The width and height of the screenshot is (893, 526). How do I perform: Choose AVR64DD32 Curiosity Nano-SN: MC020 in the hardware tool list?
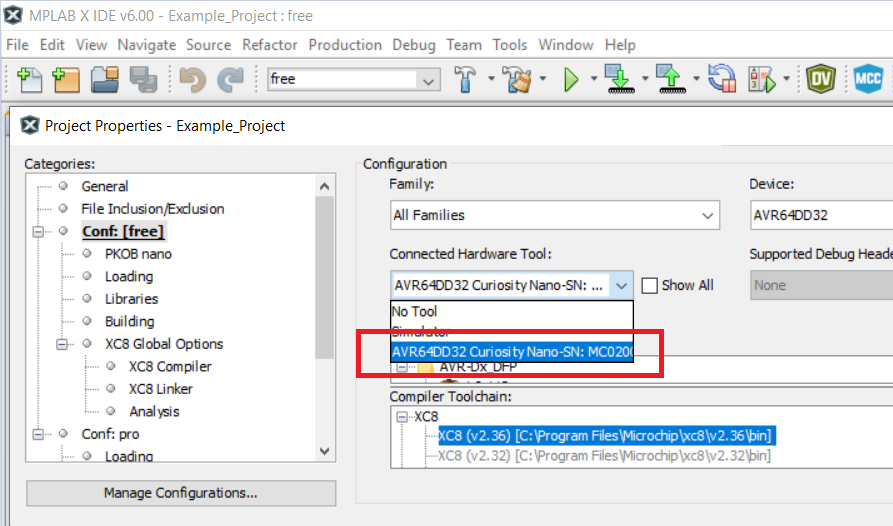[511, 352]
